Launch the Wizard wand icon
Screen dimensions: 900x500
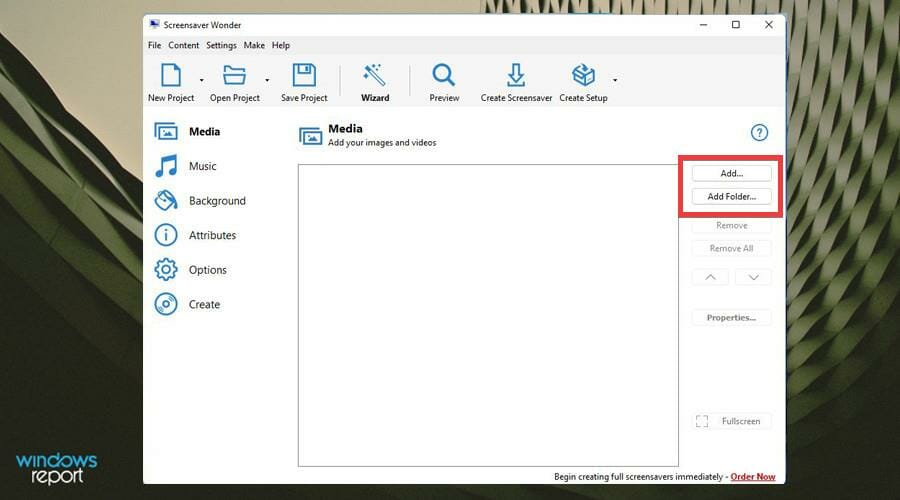point(374,75)
